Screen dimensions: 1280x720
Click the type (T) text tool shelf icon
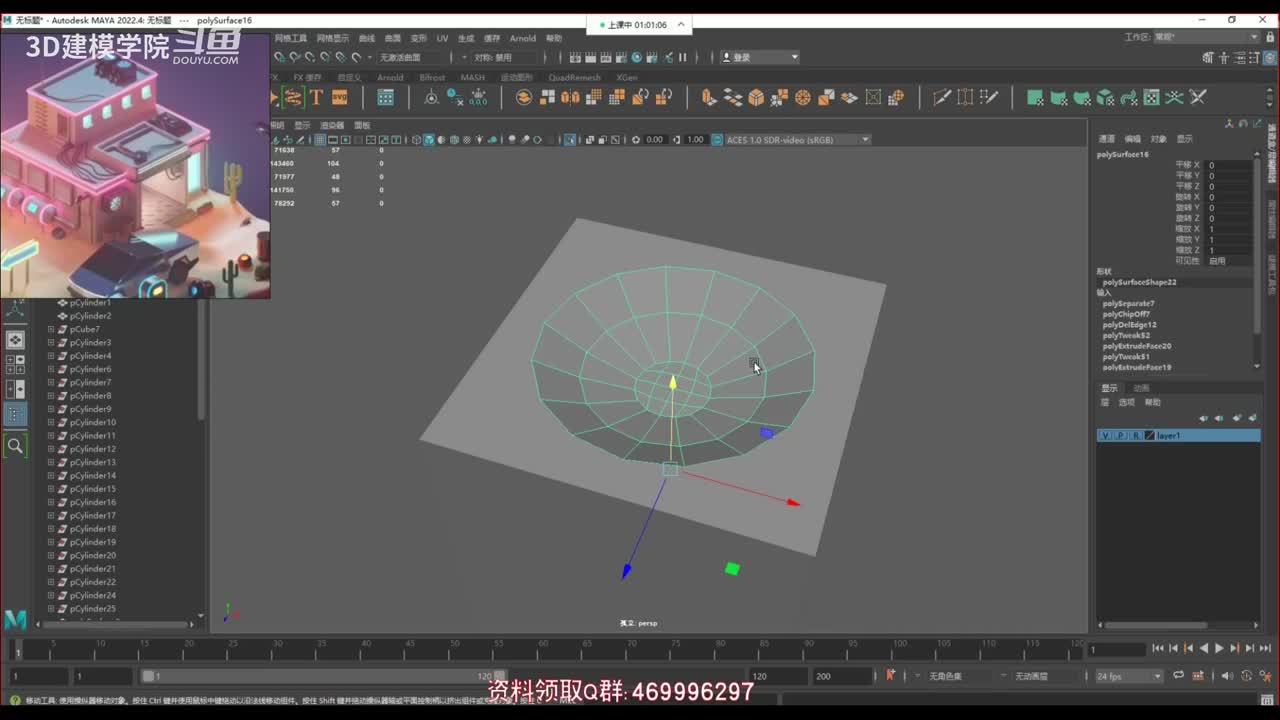pos(316,97)
